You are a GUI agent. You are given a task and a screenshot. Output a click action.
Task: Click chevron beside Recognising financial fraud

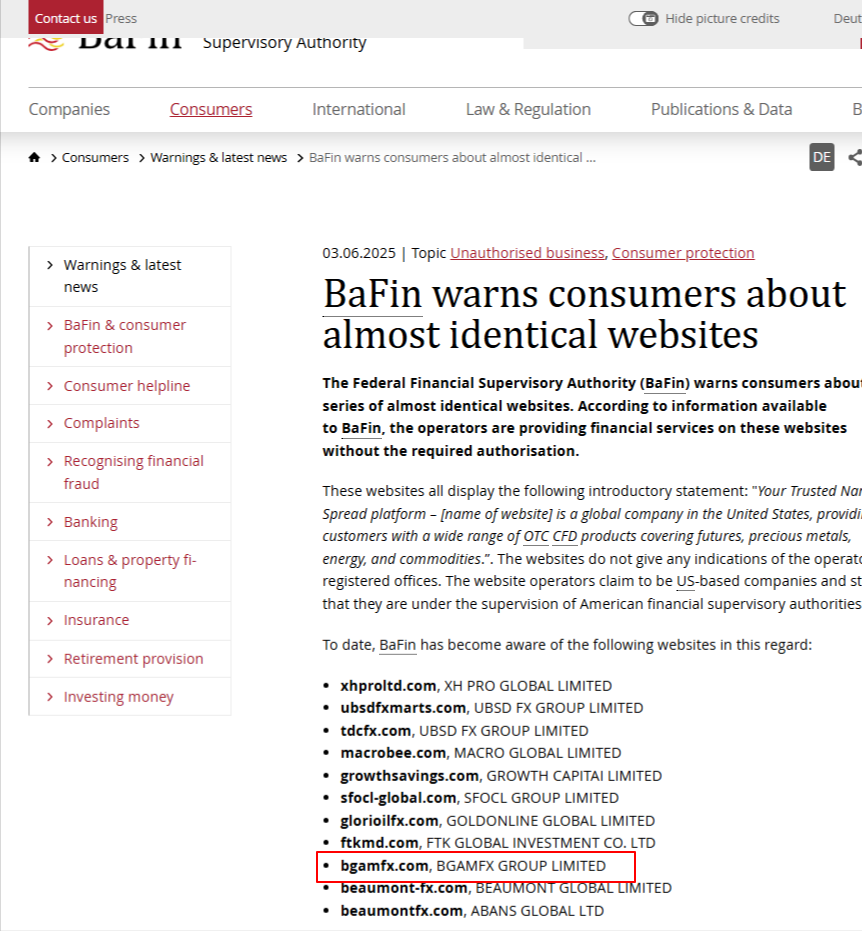click(x=50, y=461)
